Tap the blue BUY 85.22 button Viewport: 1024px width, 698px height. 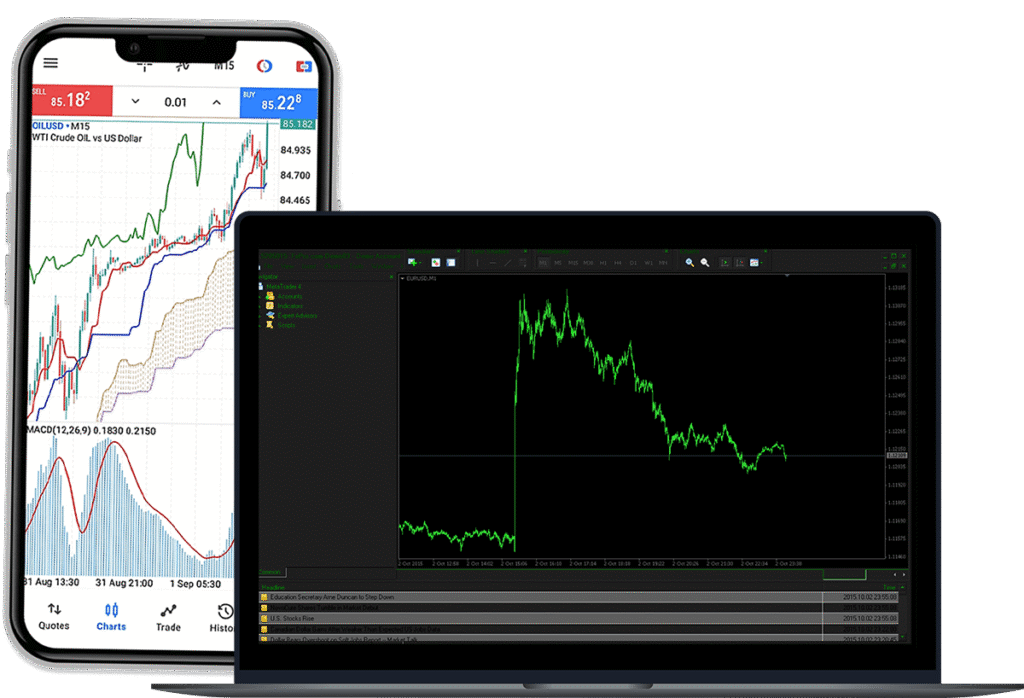(279, 103)
